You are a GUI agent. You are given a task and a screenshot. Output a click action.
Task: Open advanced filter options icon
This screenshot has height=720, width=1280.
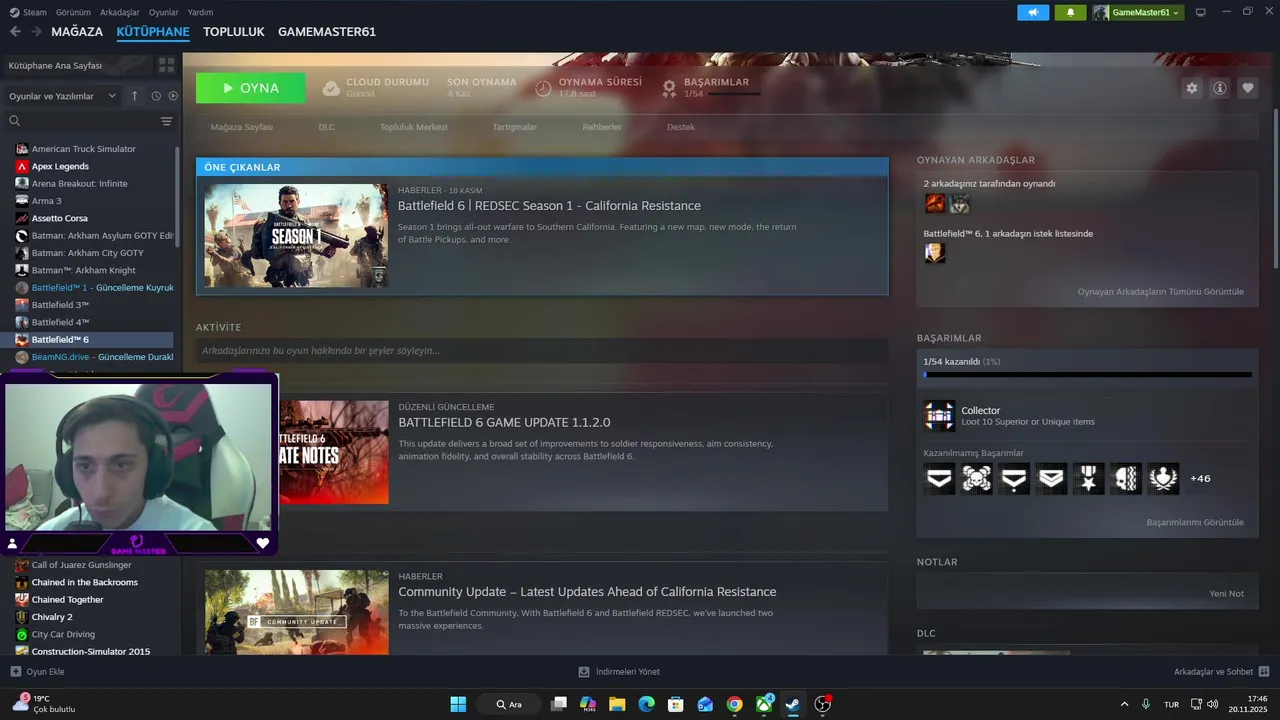(x=167, y=121)
